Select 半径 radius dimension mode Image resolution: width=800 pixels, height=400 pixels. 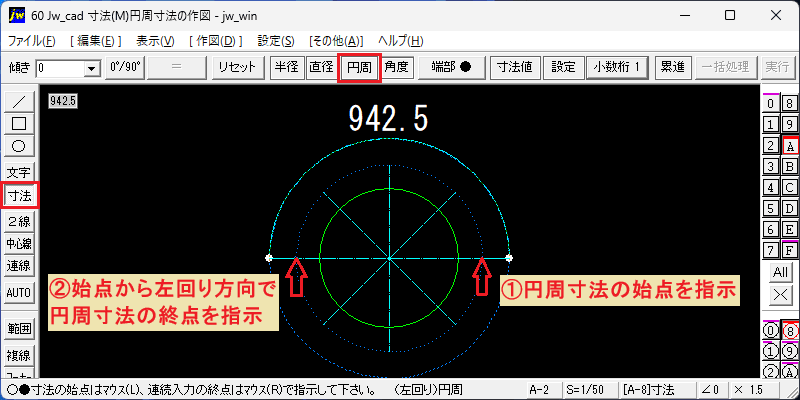coord(286,67)
